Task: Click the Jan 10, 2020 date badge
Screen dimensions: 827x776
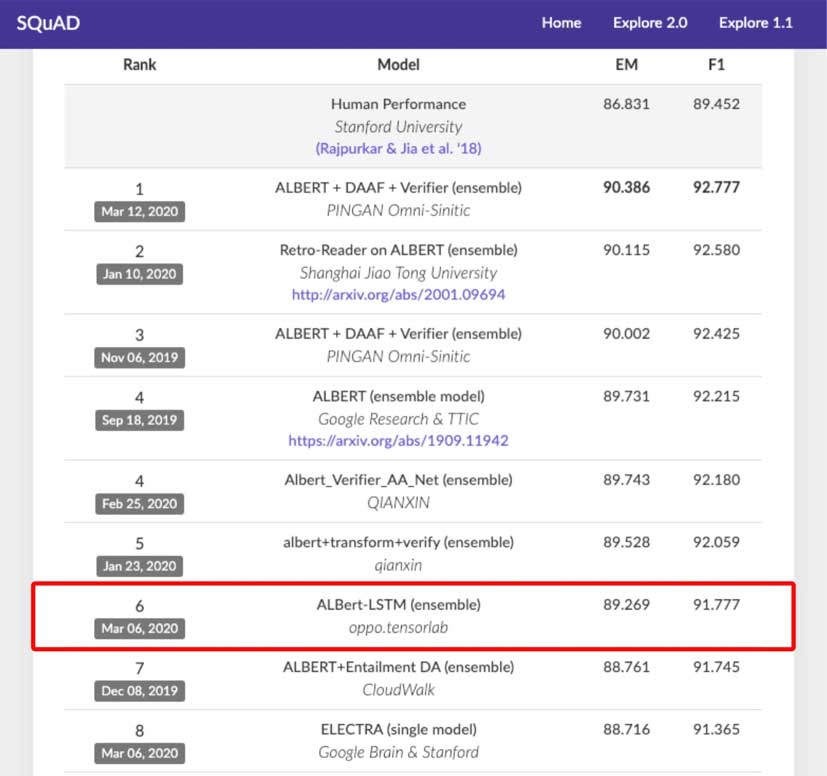Action: pos(139,274)
